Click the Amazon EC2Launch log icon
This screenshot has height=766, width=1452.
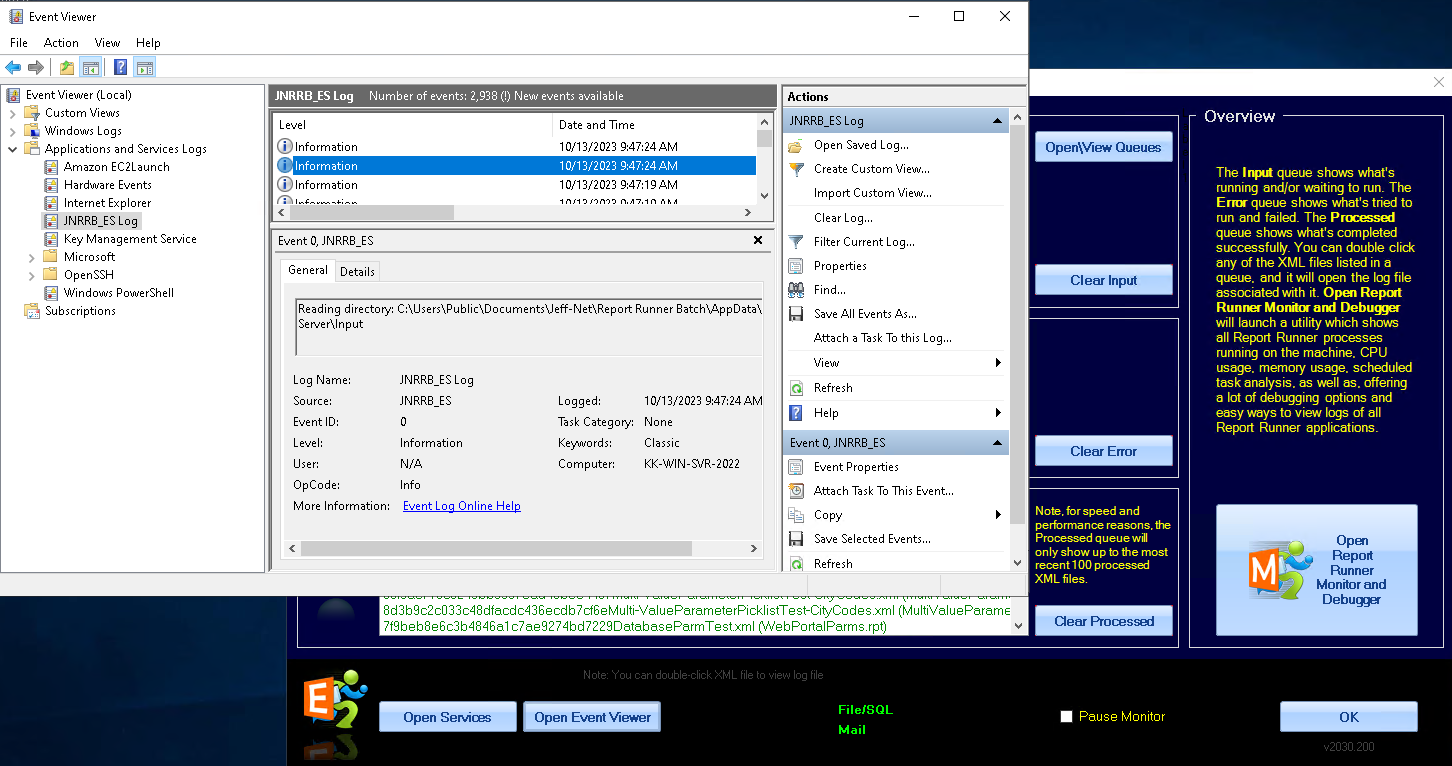pos(51,167)
